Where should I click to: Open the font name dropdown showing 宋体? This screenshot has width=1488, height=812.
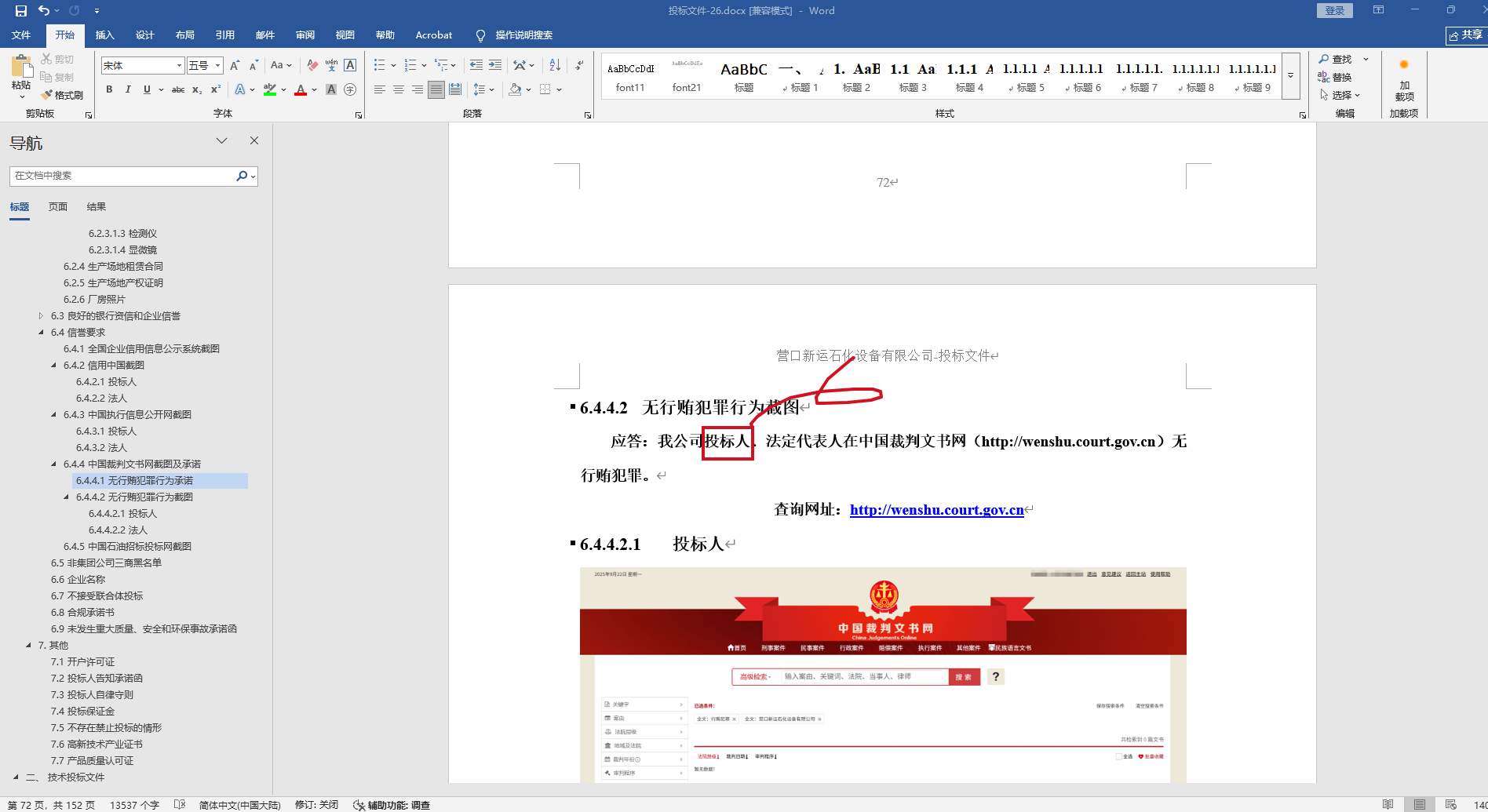(180, 66)
